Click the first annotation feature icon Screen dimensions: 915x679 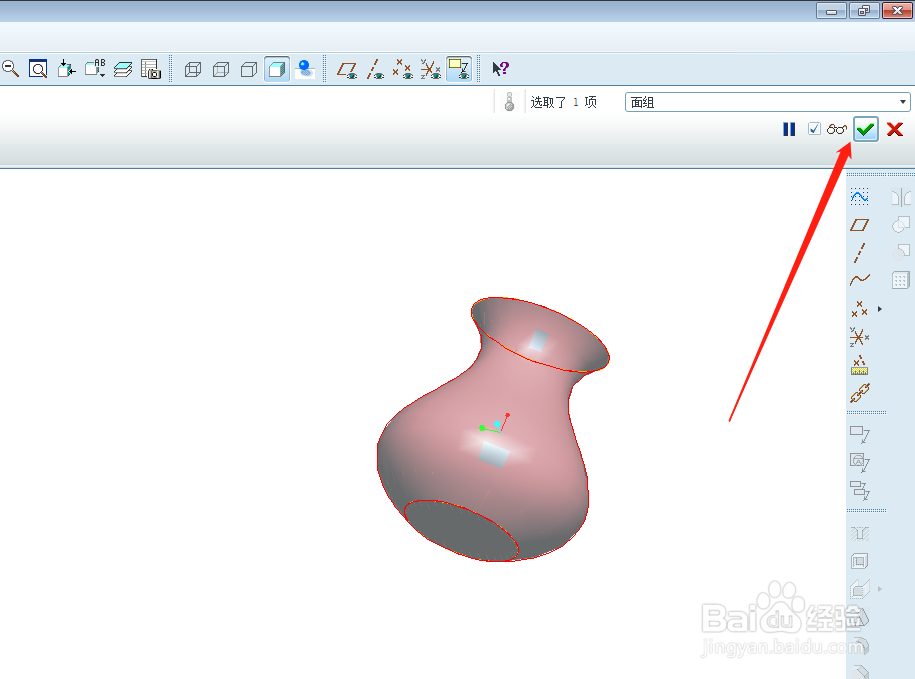click(860, 434)
